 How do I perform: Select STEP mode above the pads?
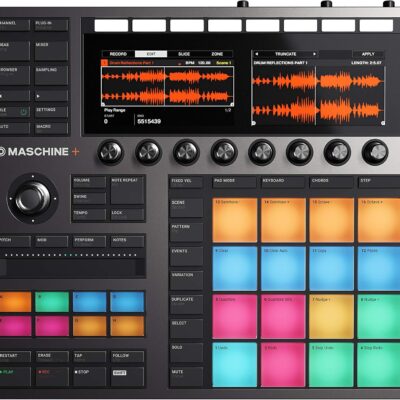(x=379, y=183)
